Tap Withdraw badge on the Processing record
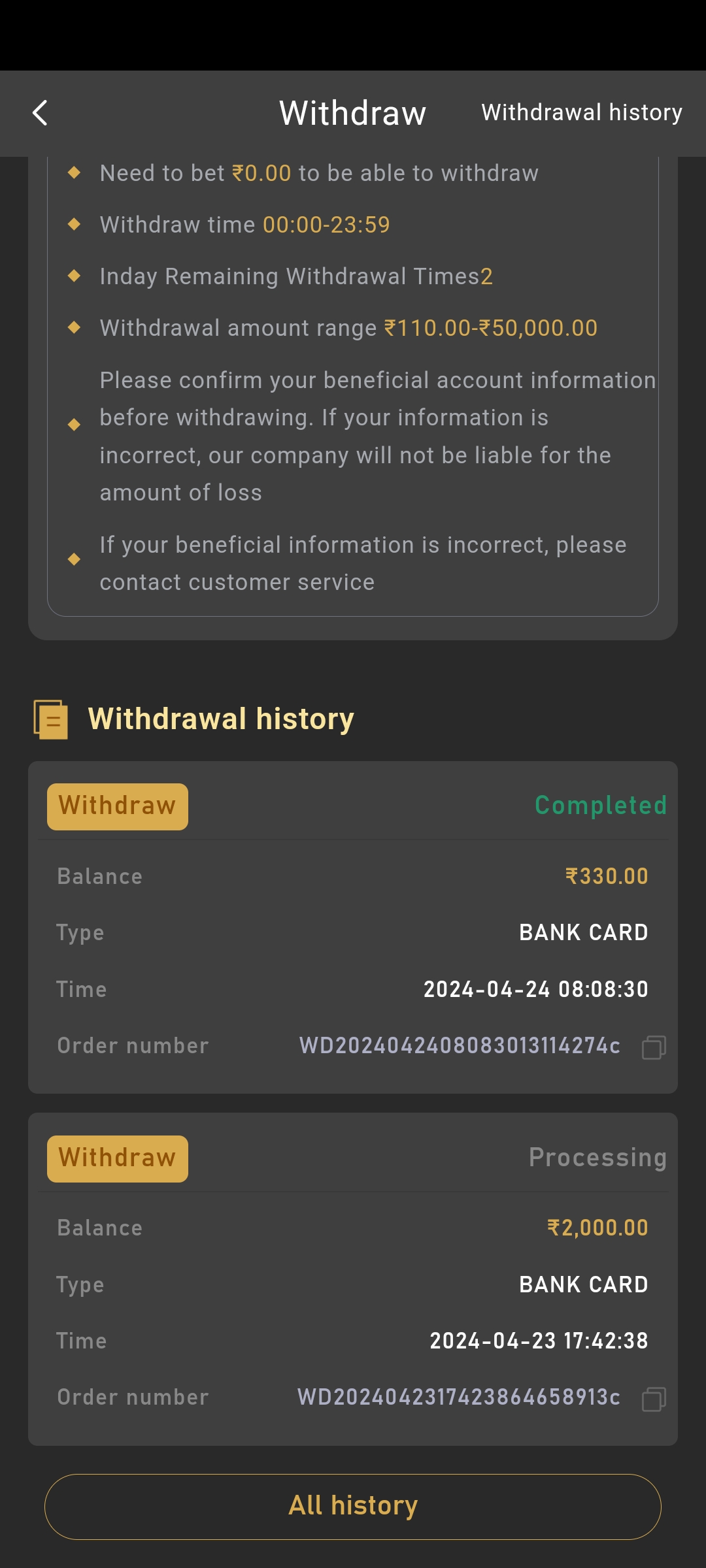Viewport: 706px width, 1568px height. click(x=118, y=1158)
